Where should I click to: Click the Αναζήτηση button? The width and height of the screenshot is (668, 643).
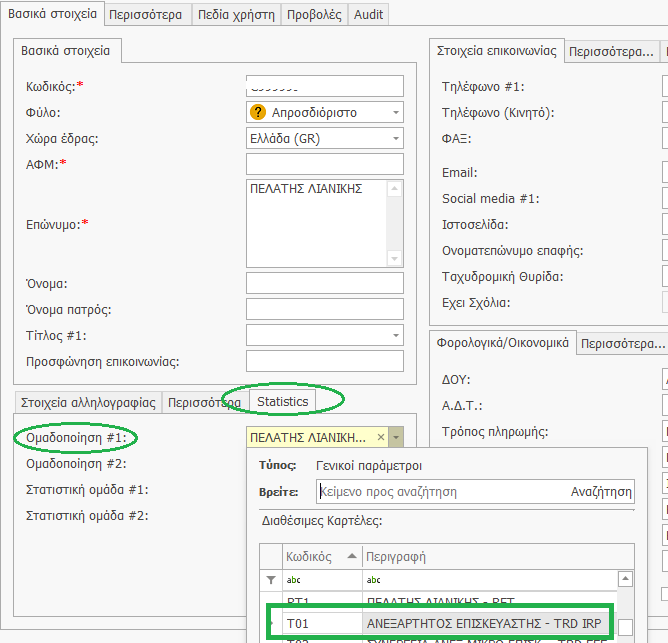click(x=601, y=492)
